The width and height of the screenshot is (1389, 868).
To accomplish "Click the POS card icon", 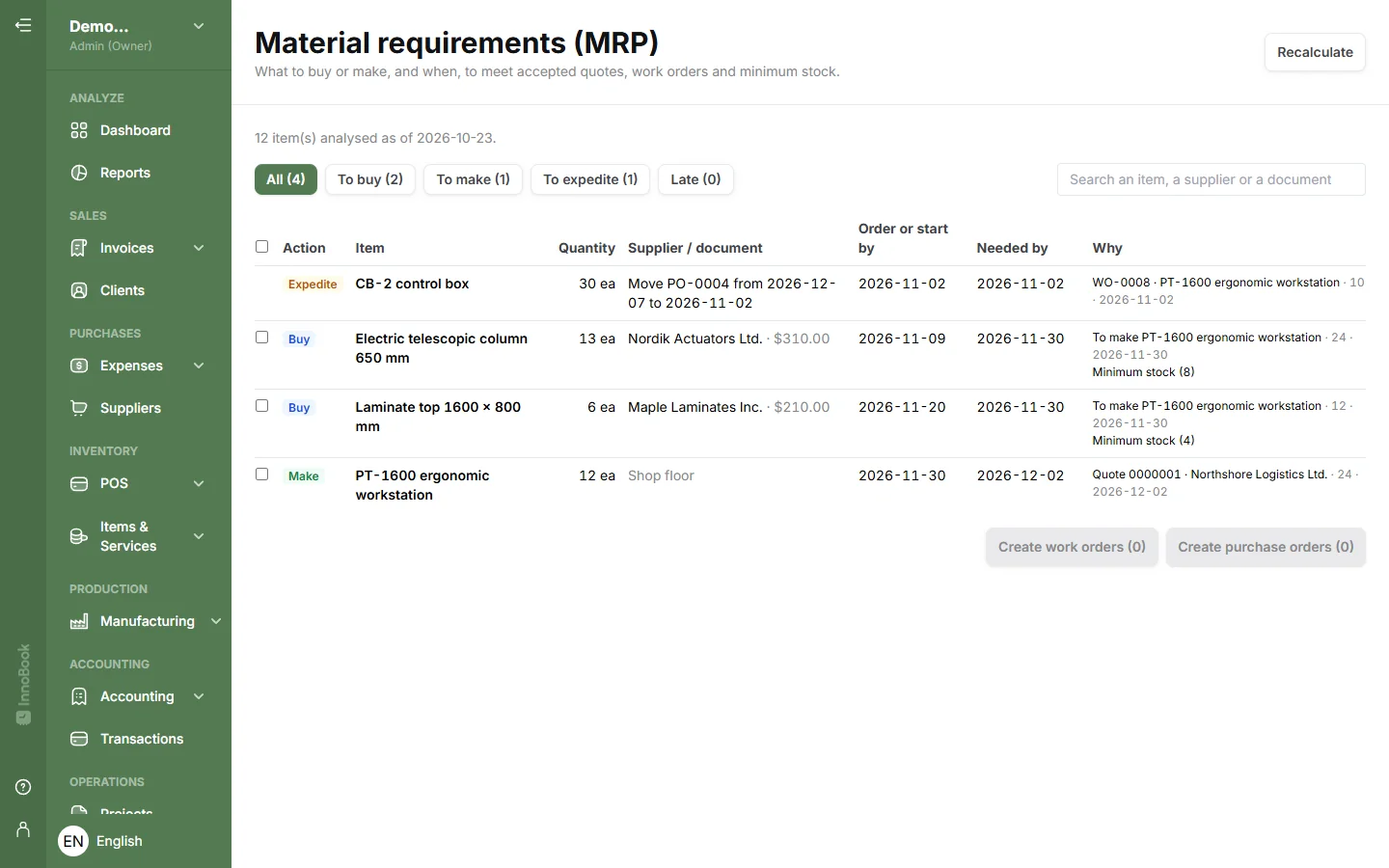I will (x=79, y=483).
